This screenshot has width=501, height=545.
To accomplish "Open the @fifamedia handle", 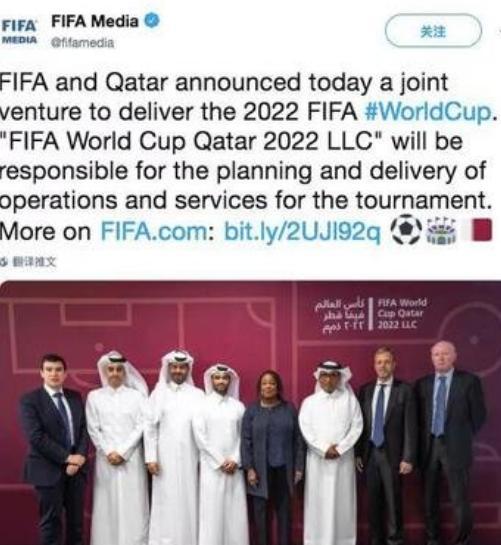I will pos(82,43).
